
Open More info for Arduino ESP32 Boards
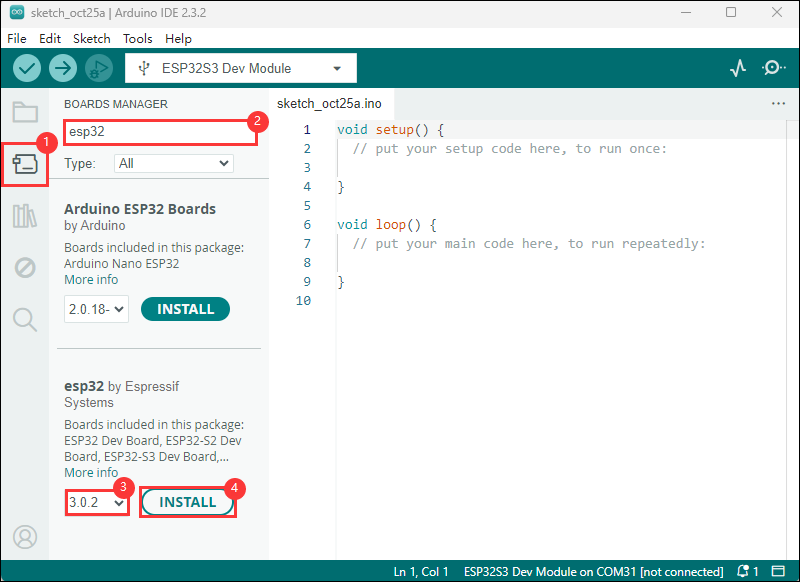91,280
